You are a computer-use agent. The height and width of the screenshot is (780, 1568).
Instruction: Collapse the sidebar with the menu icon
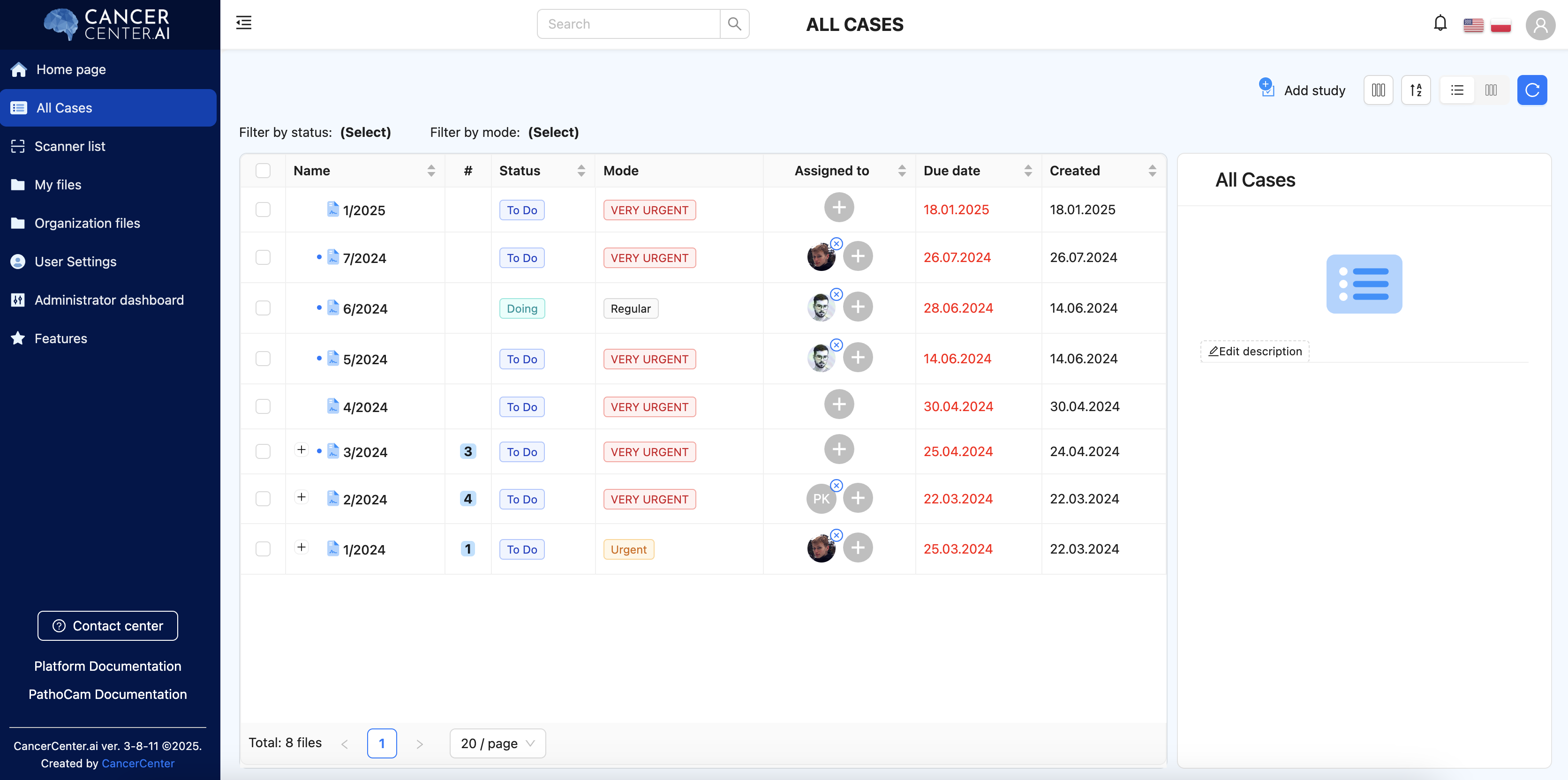tap(243, 23)
